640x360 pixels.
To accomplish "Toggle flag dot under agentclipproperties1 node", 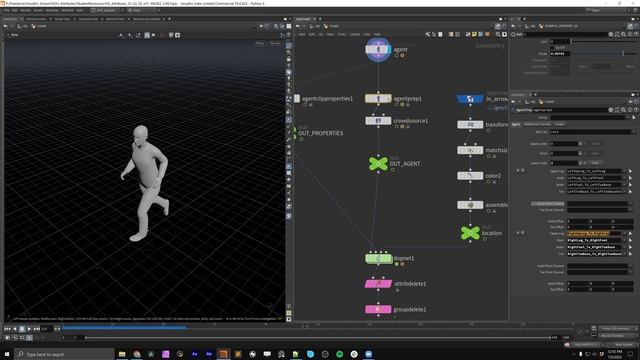I will point(305,104).
